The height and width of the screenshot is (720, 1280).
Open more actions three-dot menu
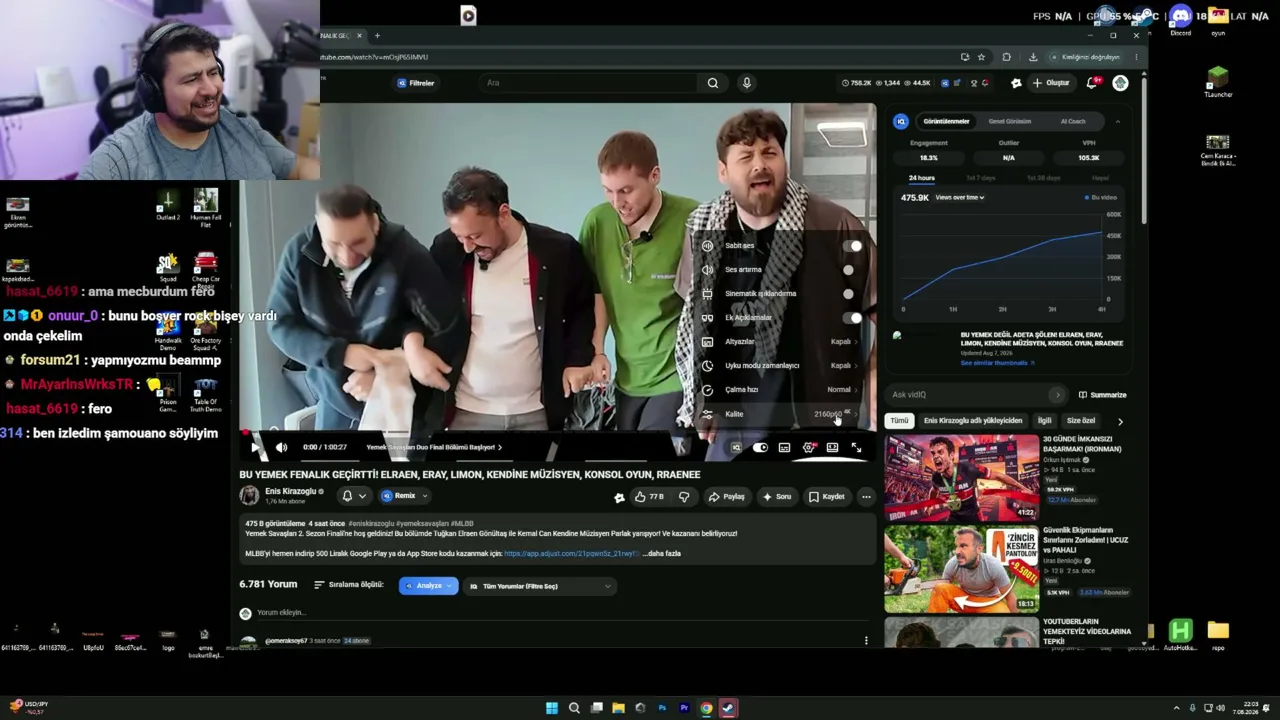point(866,497)
